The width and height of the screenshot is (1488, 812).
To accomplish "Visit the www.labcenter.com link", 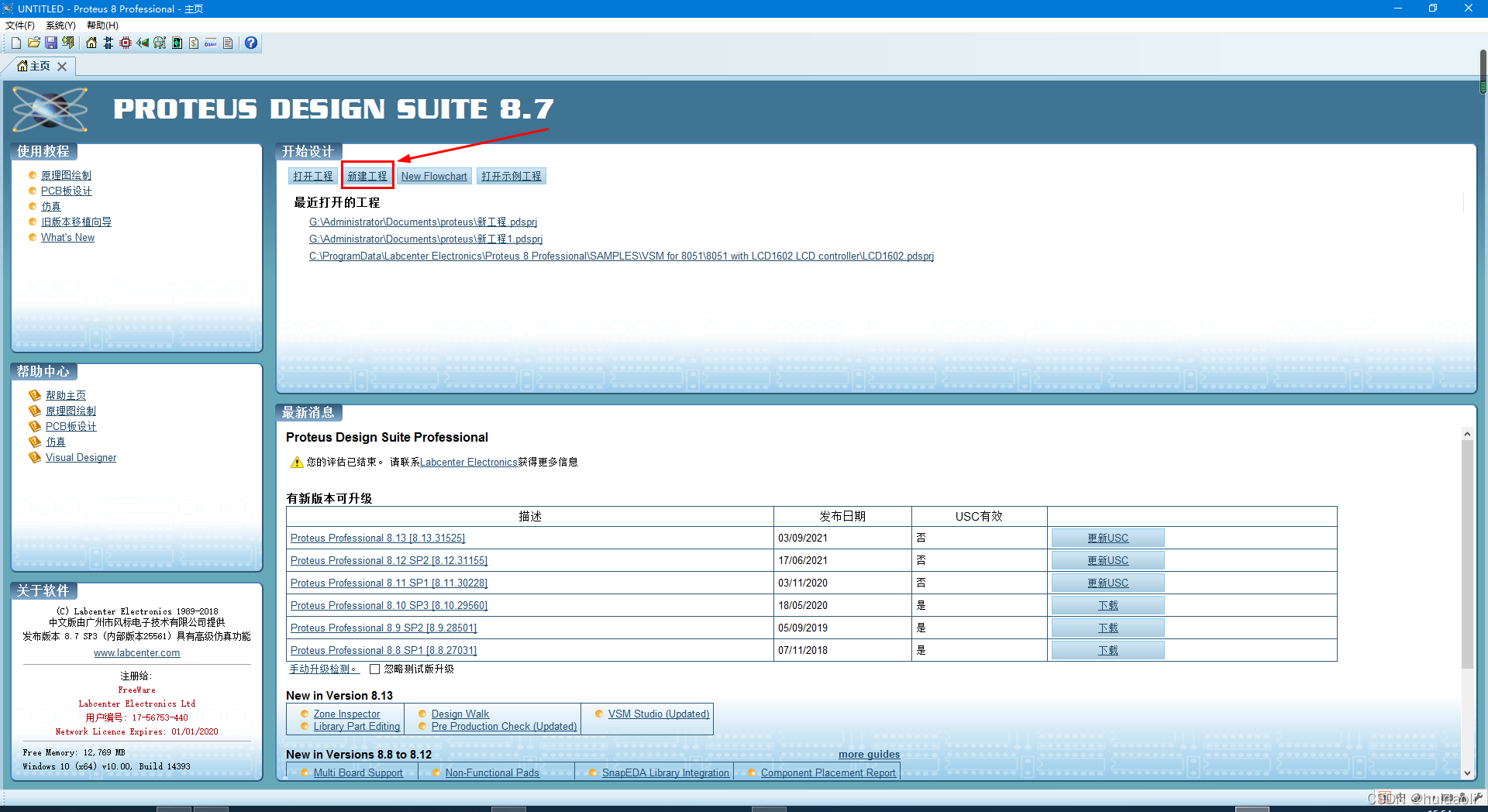I will pos(137,653).
